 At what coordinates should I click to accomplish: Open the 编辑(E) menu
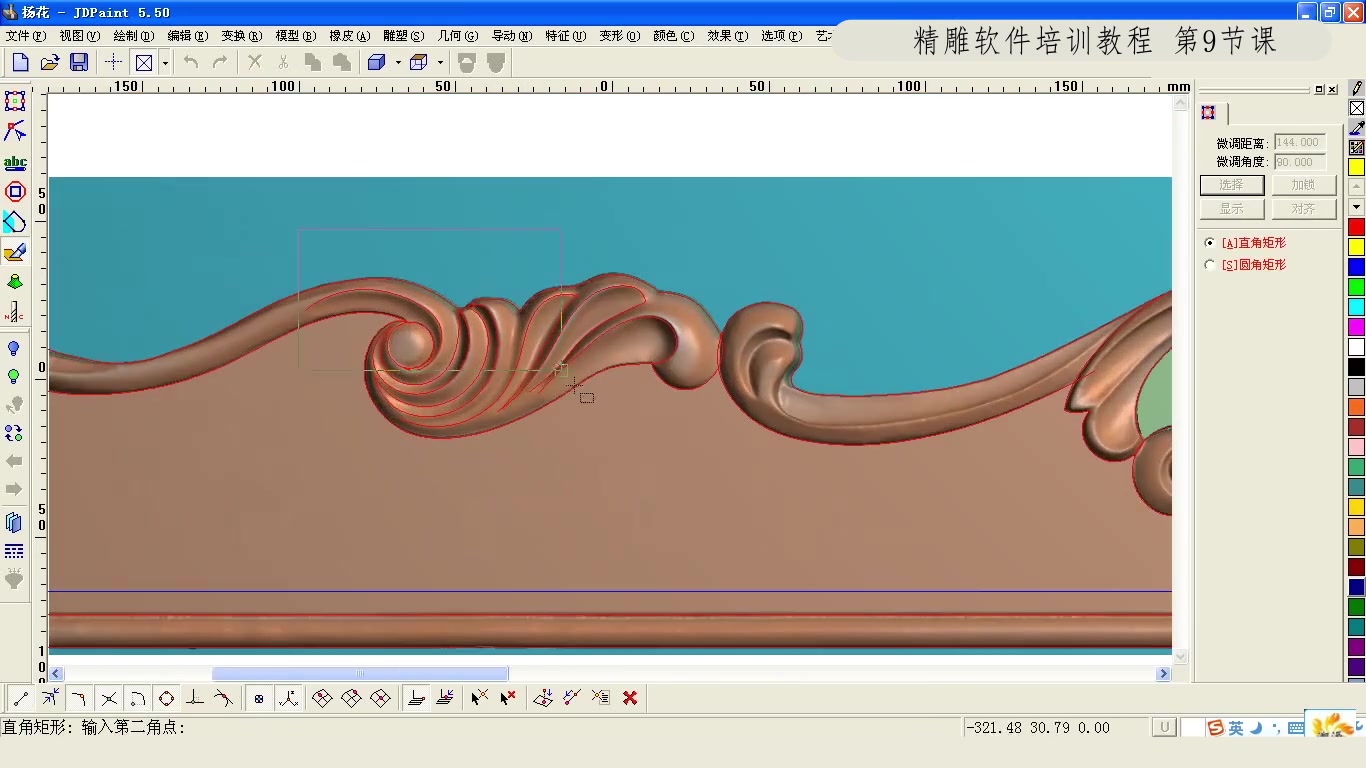[x=188, y=36]
